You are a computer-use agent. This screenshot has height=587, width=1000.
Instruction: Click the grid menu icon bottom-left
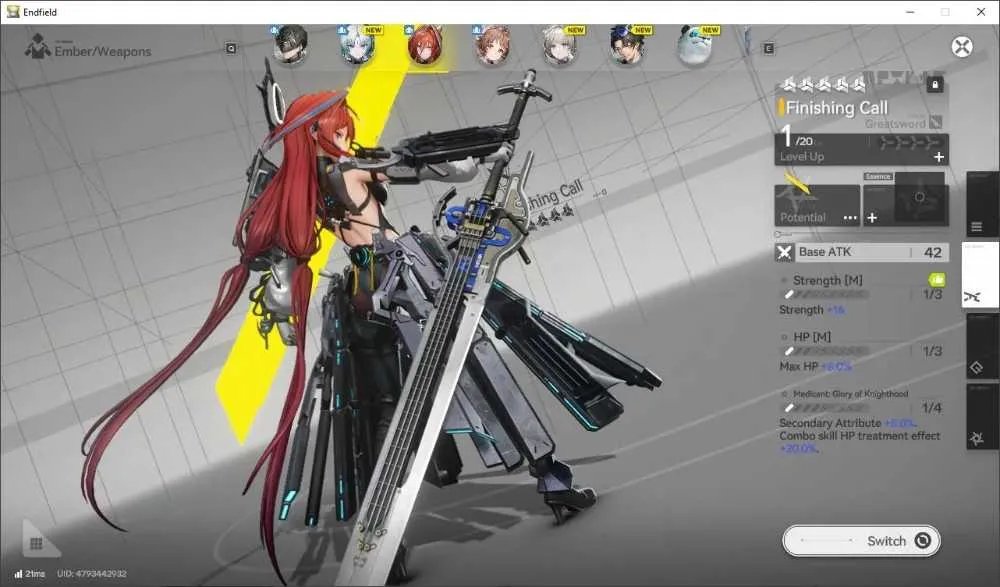coord(36,544)
